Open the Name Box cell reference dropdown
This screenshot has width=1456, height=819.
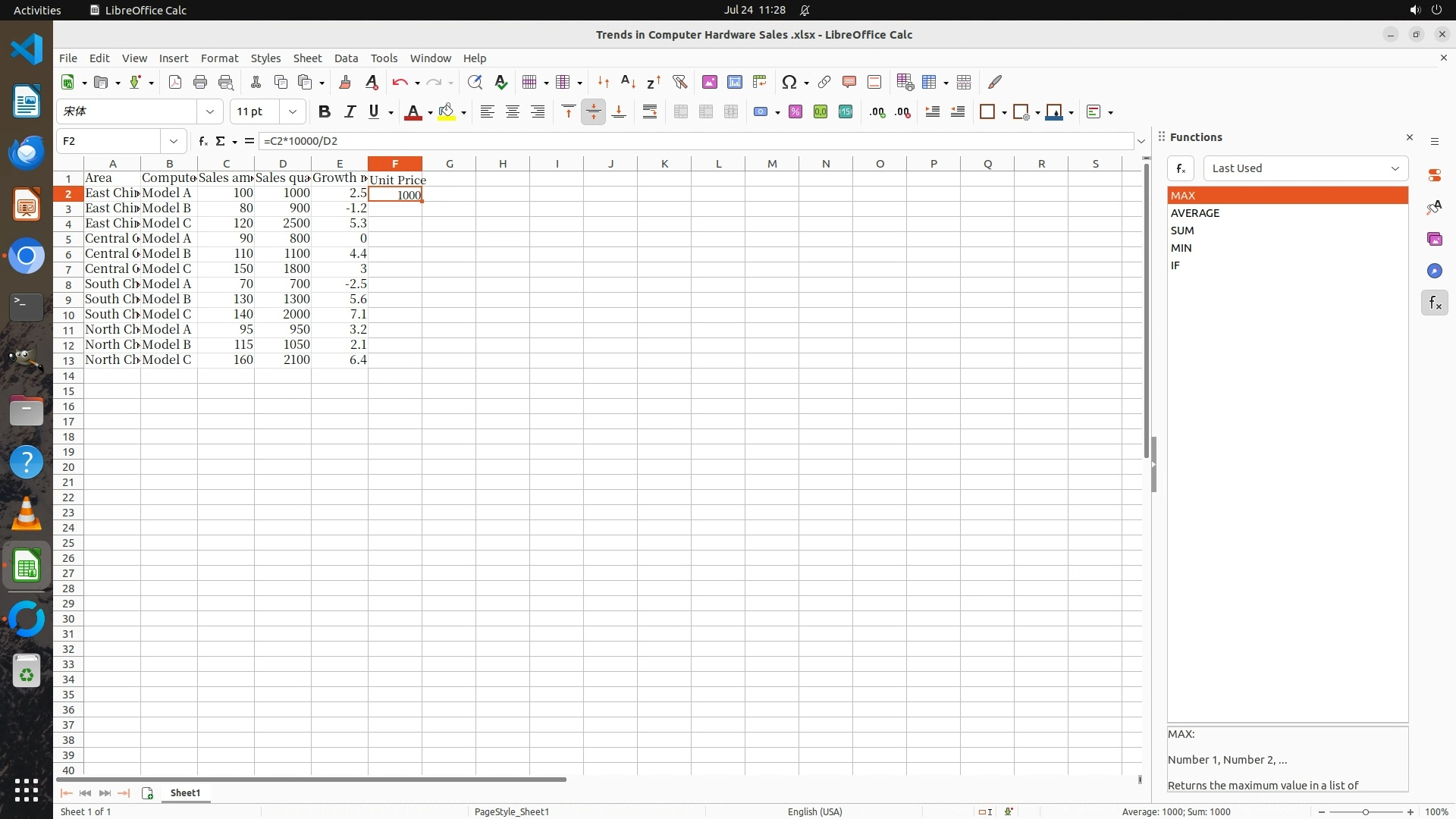click(x=174, y=141)
